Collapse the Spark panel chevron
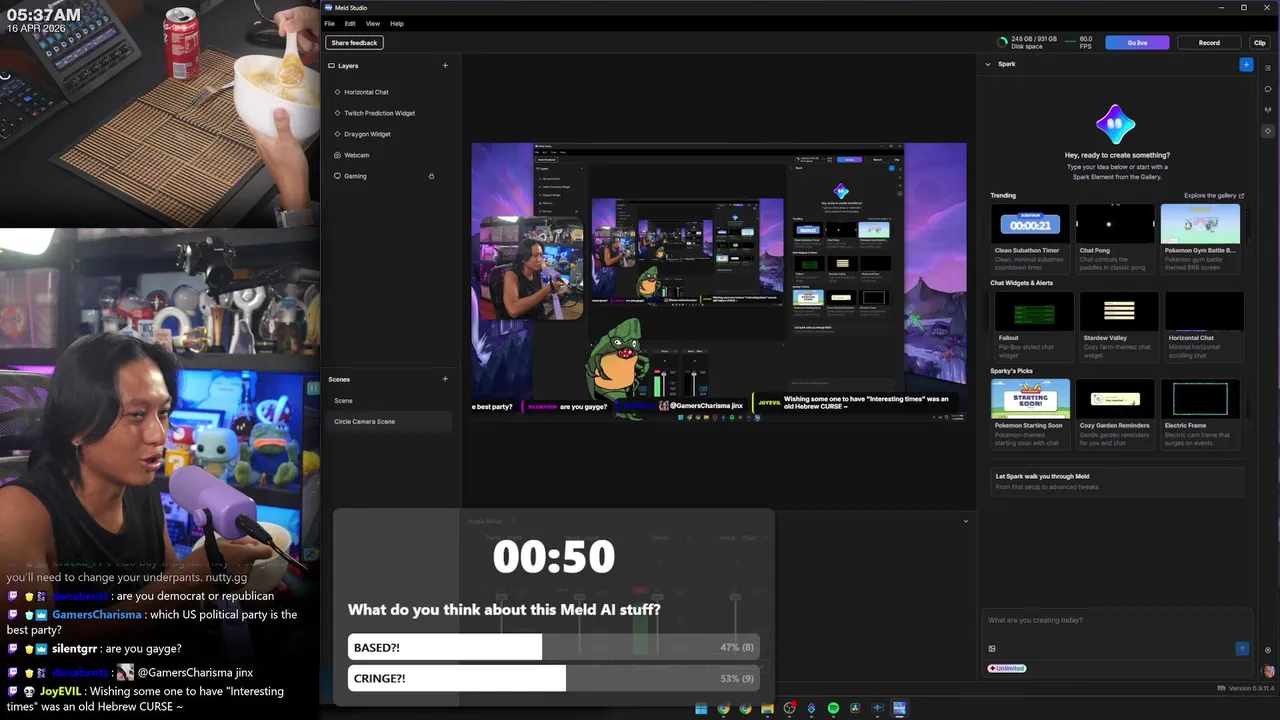Screen dimensions: 1280x720 click(988, 64)
